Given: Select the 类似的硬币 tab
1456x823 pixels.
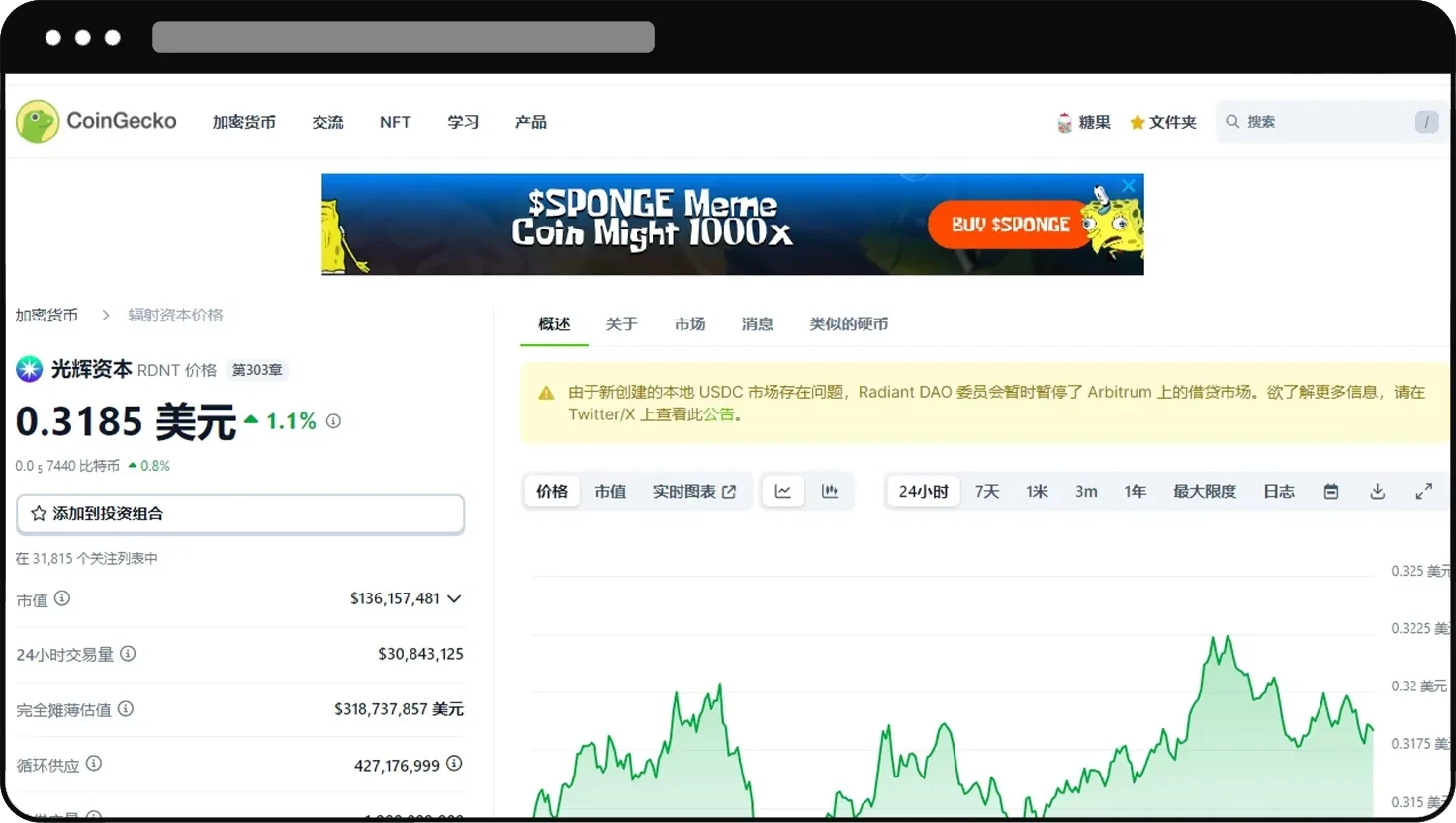Looking at the screenshot, I should tap(849, 324).
